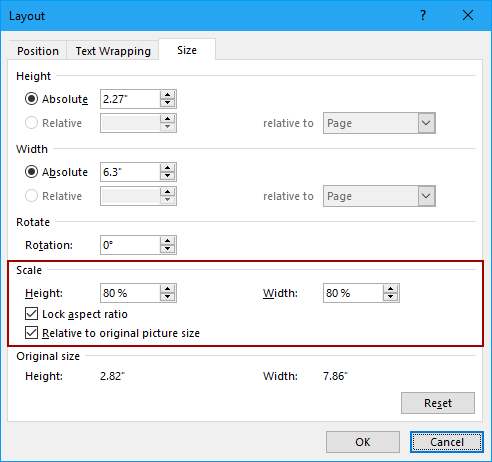Click the Reset button
This screenshot has width=492, height=462.
438,403
